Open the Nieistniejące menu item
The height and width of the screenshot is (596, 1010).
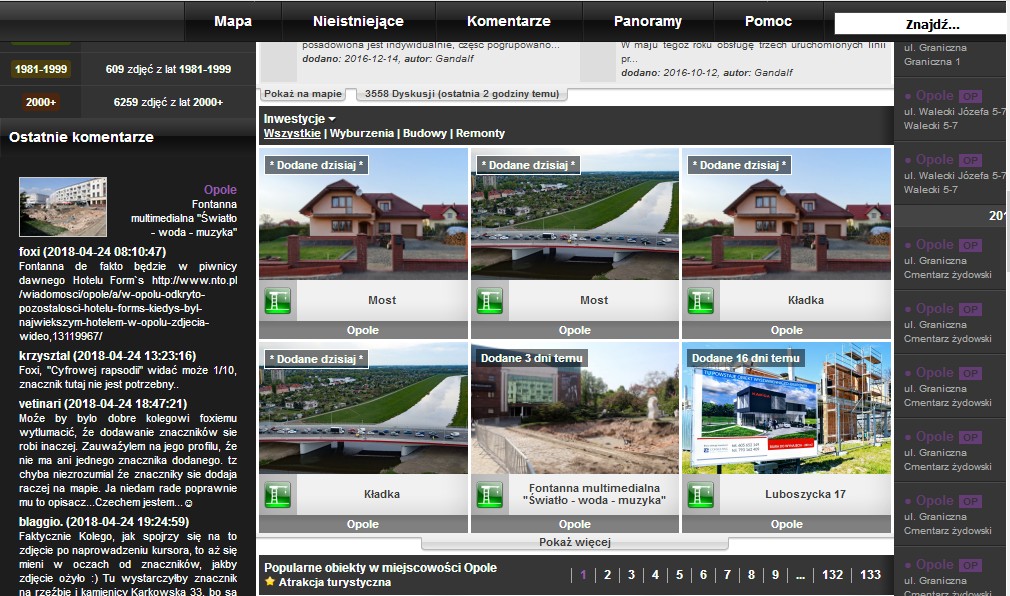pyautogui.click(x=358, y=21)
